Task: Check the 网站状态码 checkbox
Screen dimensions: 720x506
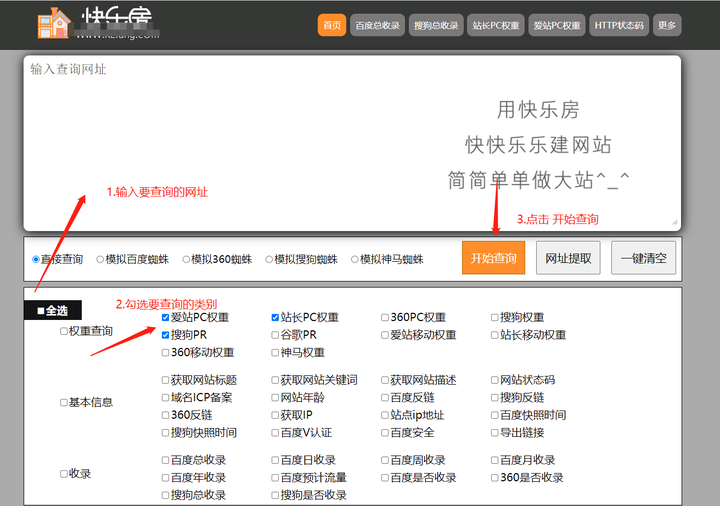Action: pyautogui.click(x=495, y=380)
